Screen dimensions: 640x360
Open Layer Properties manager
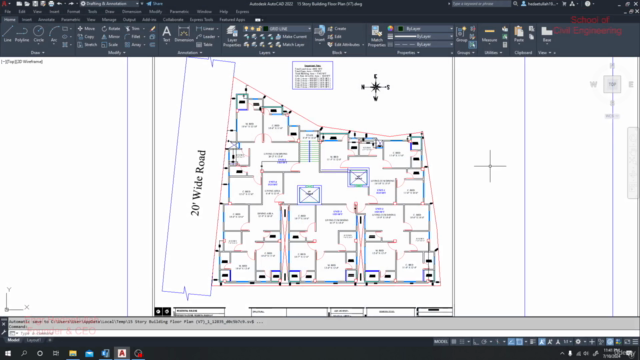point(232,36)
